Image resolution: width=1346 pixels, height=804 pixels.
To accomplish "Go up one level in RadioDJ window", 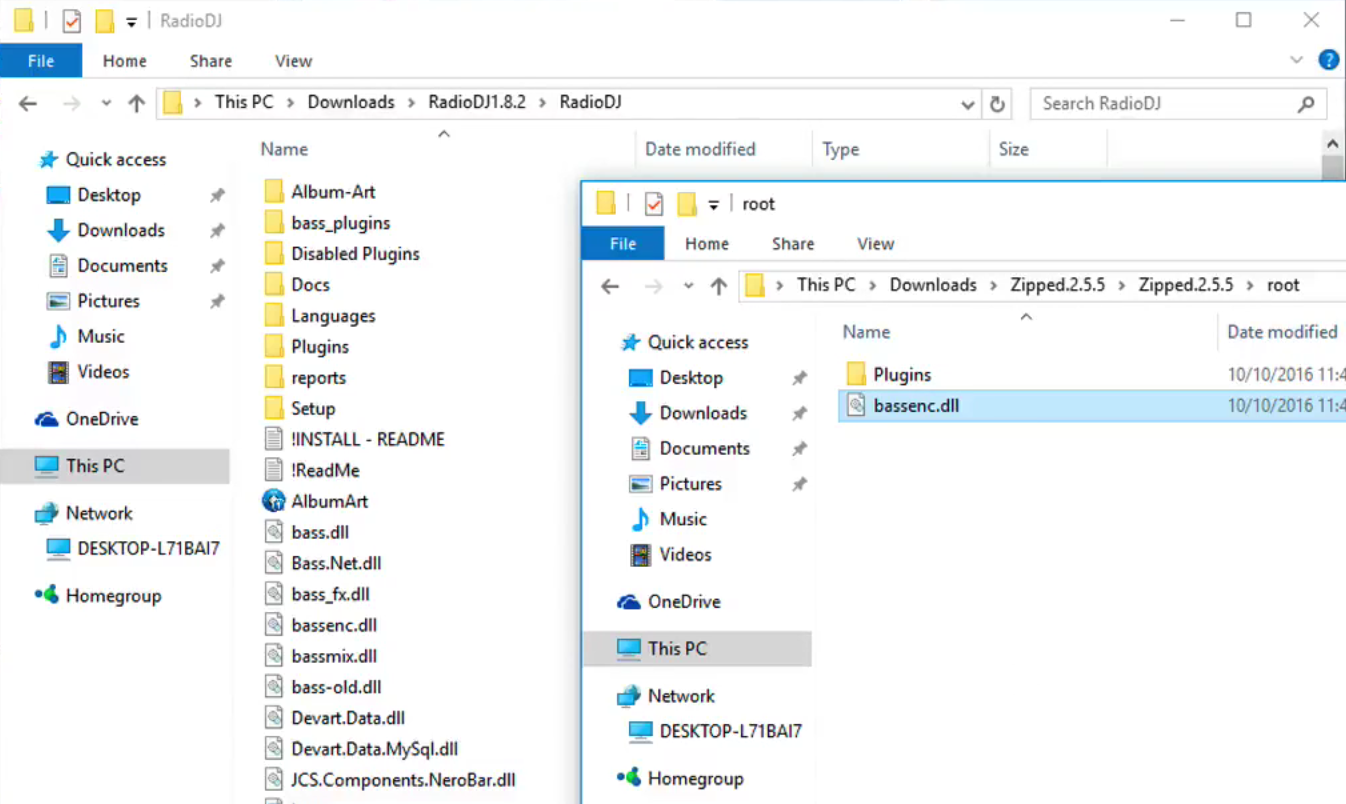I will tap(137, 103).
